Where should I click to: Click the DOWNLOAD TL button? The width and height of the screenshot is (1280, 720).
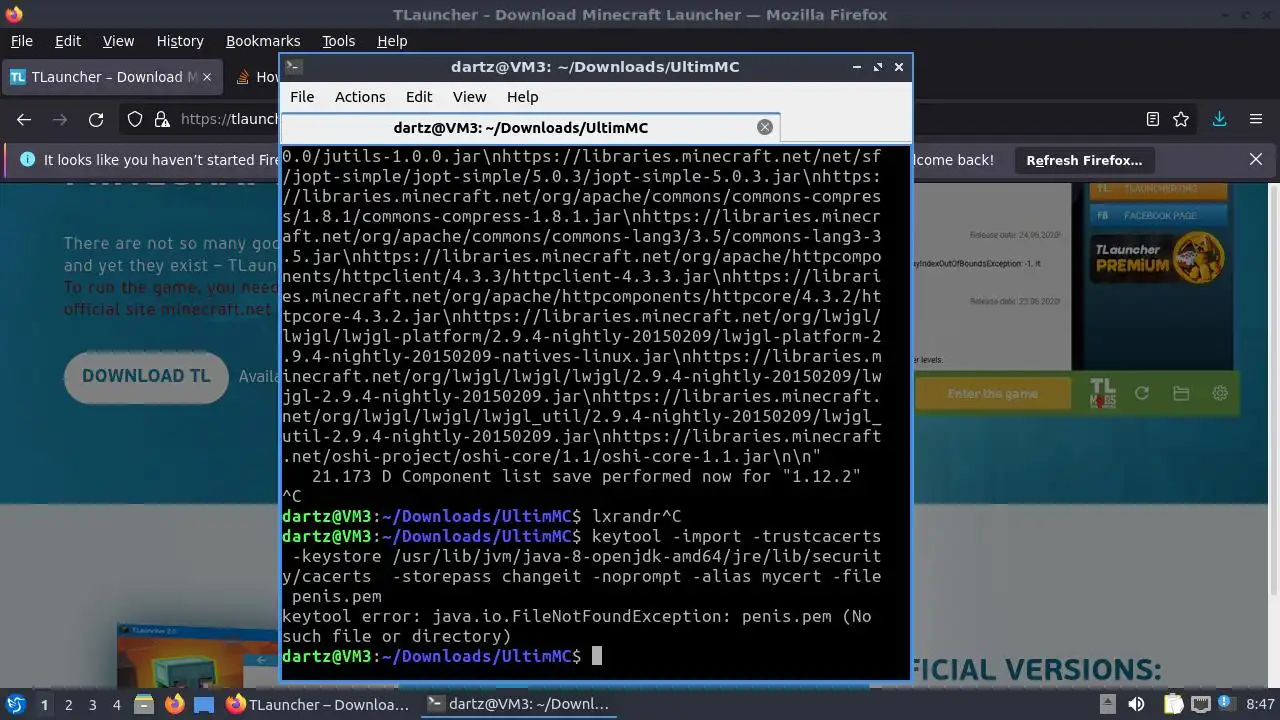pos(146,377)
